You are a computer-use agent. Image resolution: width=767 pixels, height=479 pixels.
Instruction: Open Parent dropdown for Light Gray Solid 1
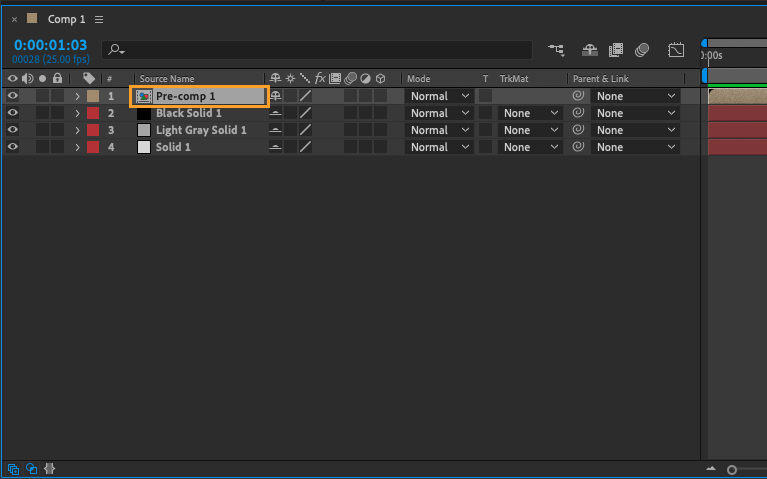tap(635, 130)
